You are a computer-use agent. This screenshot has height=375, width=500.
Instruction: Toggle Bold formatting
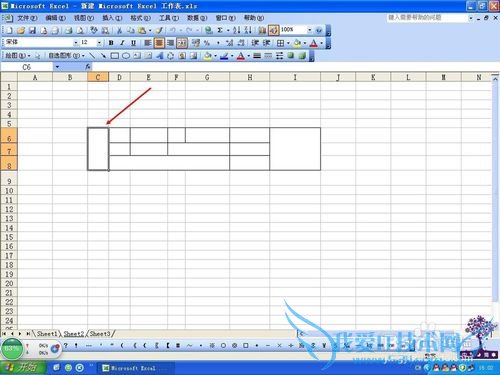coord(111,43)
